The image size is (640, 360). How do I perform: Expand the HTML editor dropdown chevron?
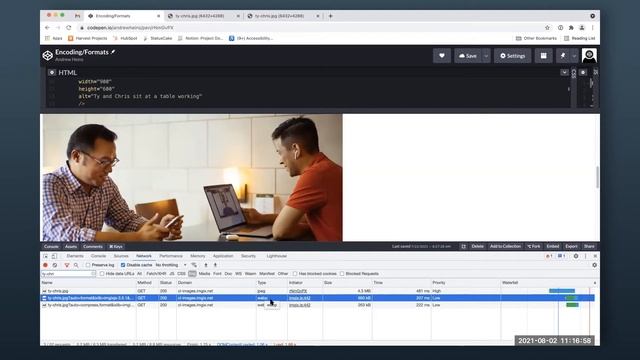pyautogui.click(x=564, y=72)
